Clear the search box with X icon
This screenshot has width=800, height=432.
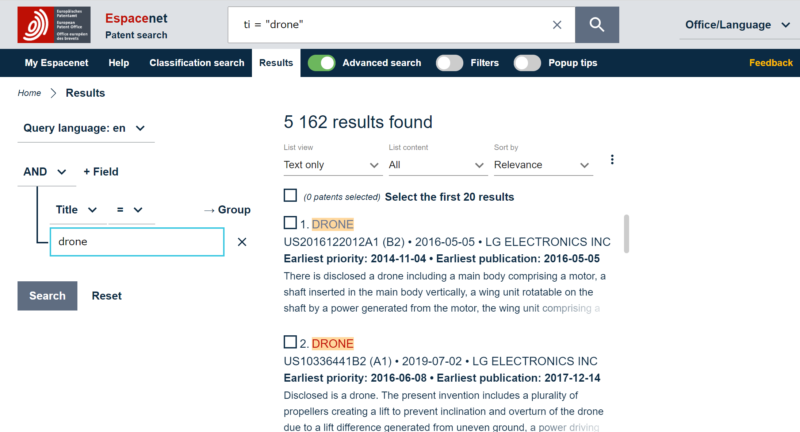click(557, 25)
